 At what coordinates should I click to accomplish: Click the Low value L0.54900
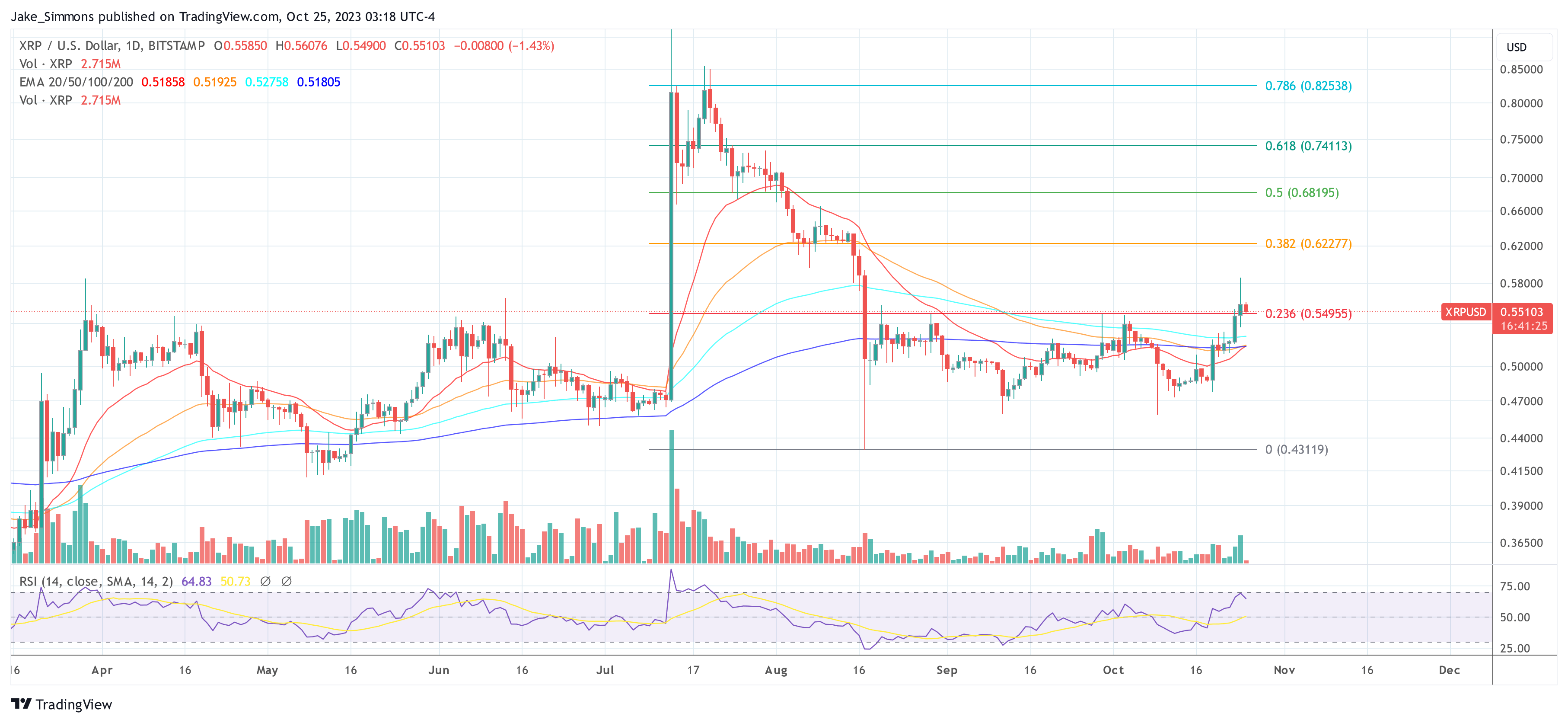tap(361, 46)
